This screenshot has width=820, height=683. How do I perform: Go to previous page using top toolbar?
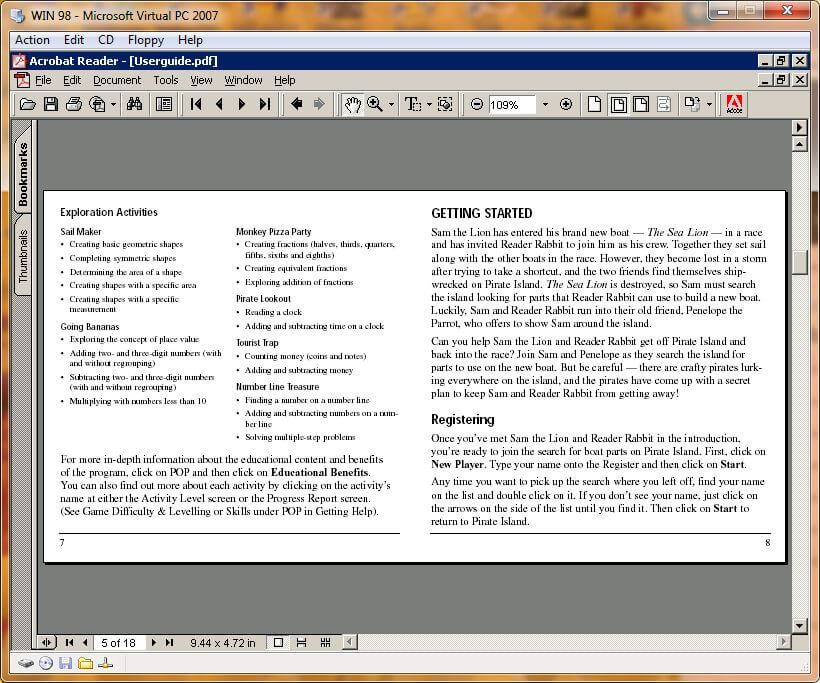pyautogui.click(x=219, y=104)
